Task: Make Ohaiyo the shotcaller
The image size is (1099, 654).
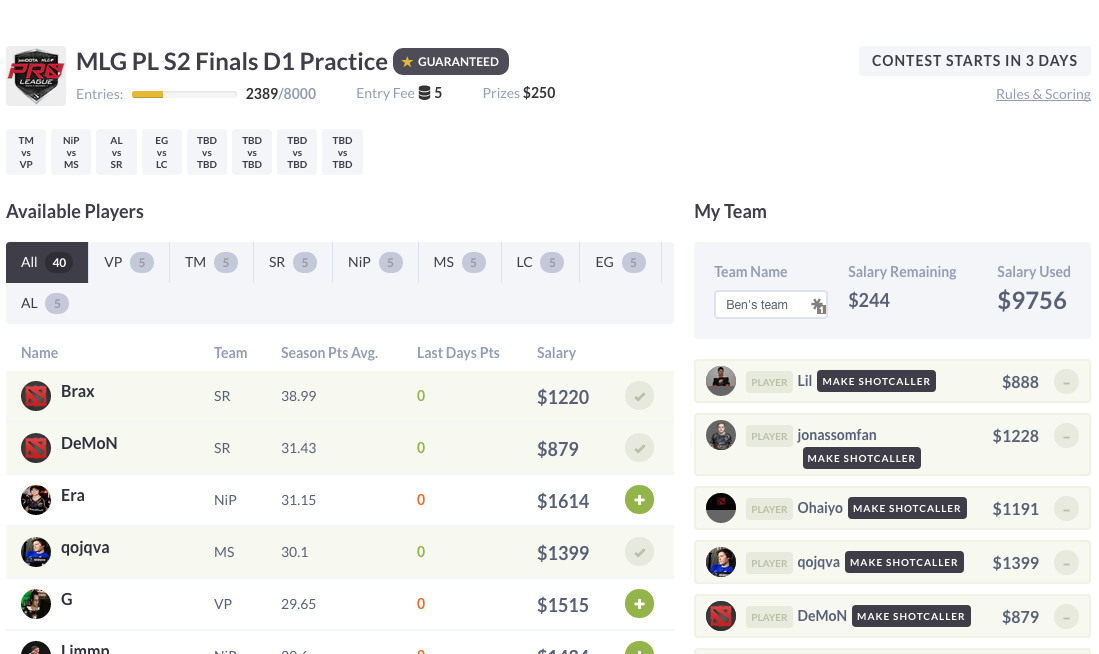Action: point(907,508)
